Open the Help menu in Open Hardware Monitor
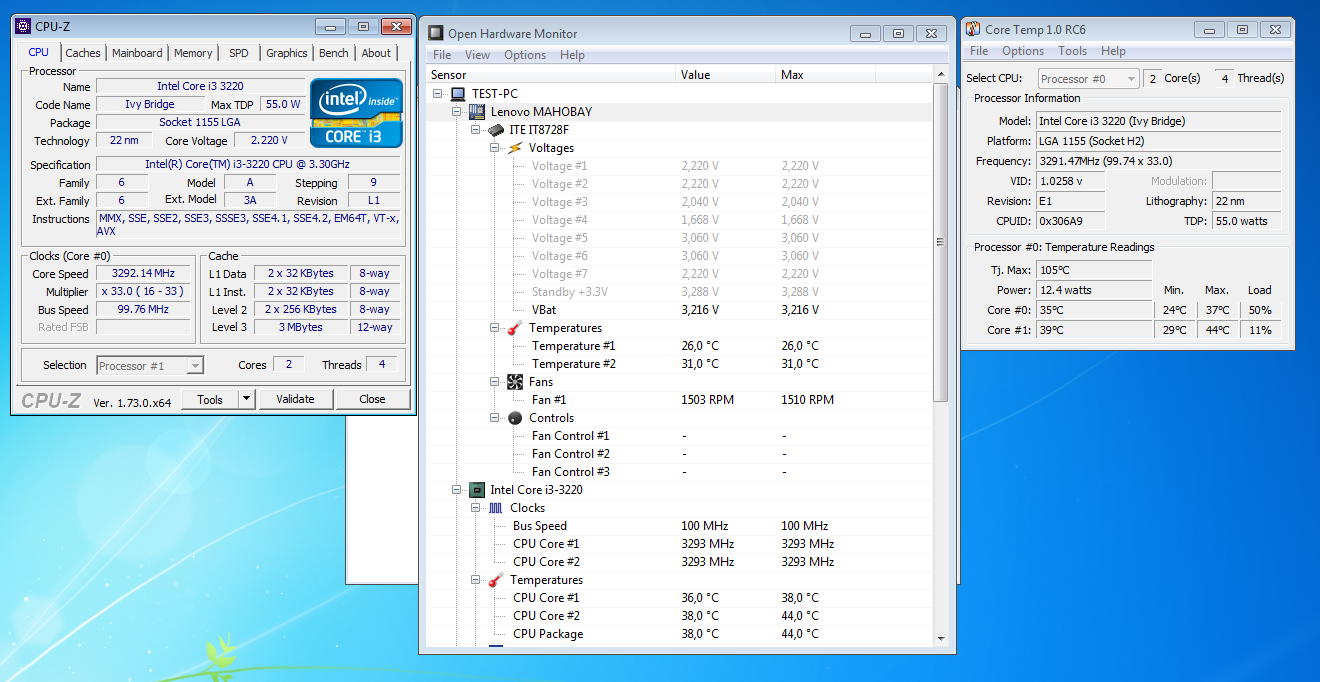Screen dimensions: 1320x682 point(572,55)
